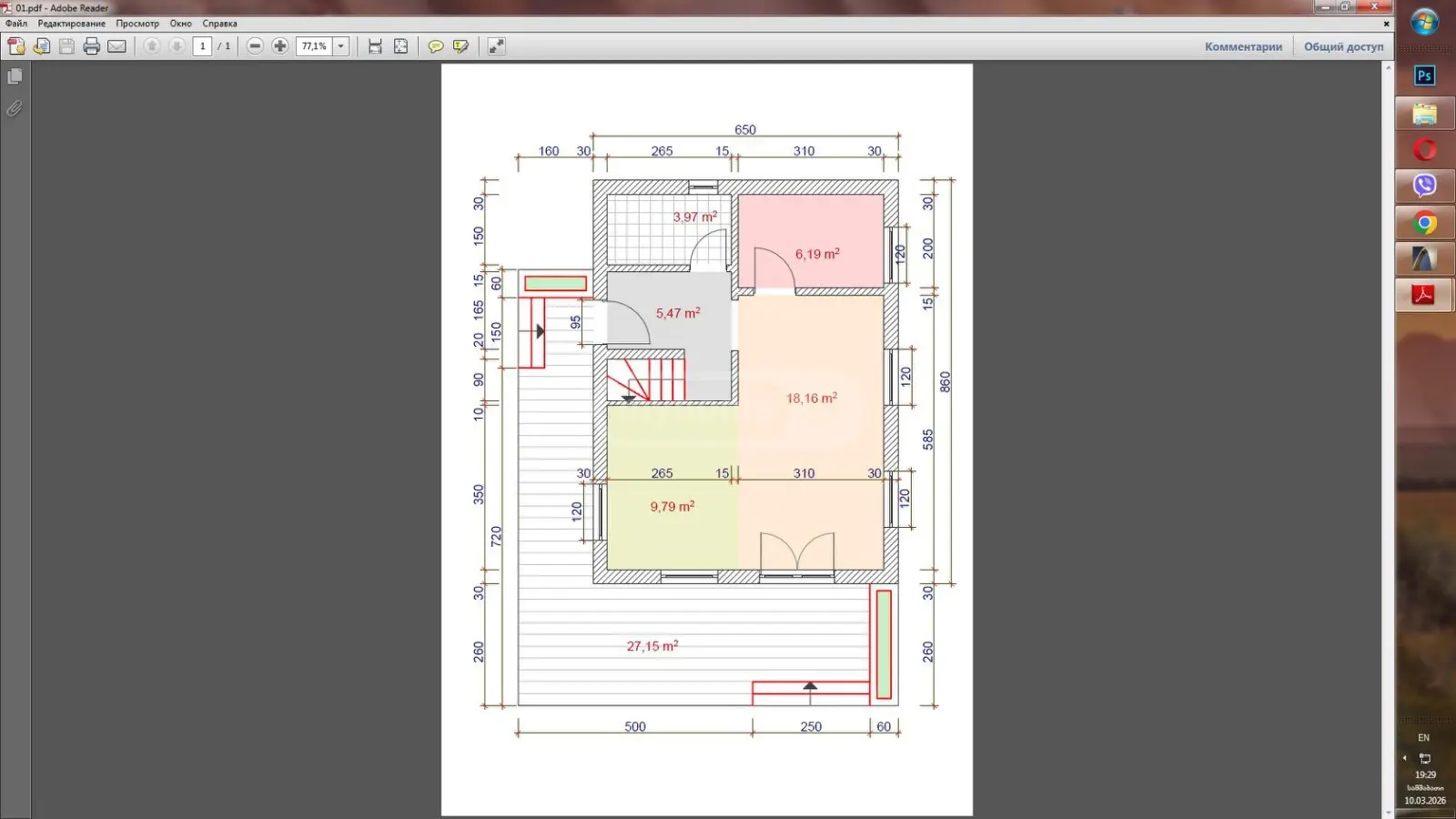Open the Windows Start orb
Screen dimensions: 1456x819
(x=1425, y=22)
